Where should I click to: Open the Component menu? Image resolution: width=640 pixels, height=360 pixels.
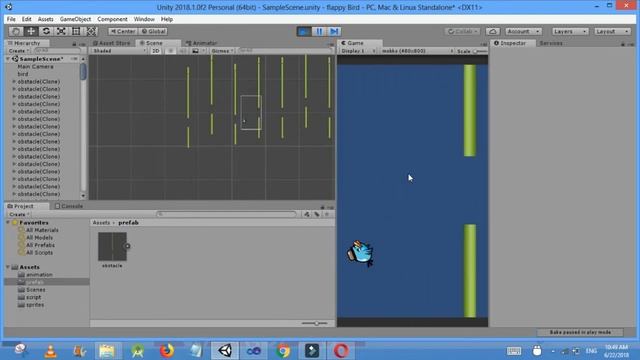(112, 19)
